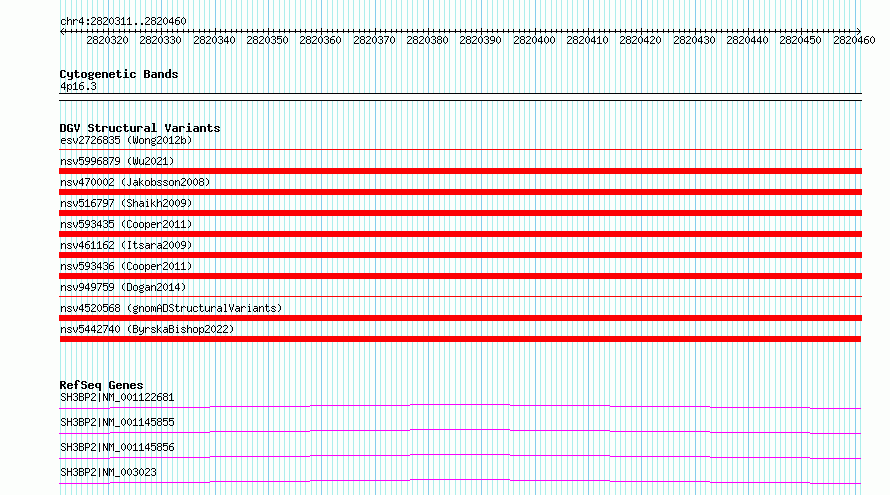Open transcript SH3BP2|NM_003023
The width and height of the screenshot is (890, 495).
tap(108, 472)
